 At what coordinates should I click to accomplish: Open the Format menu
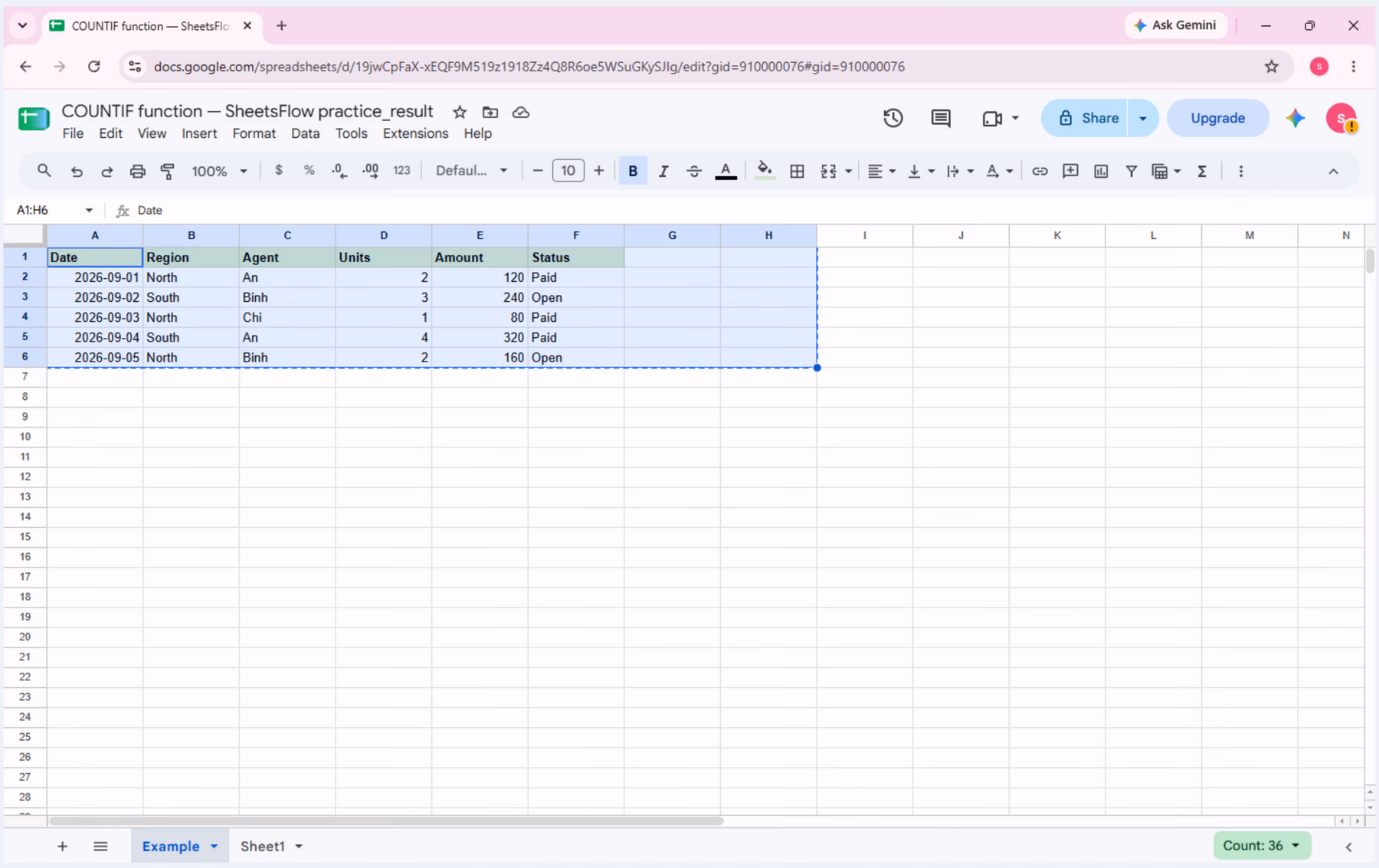254,133
